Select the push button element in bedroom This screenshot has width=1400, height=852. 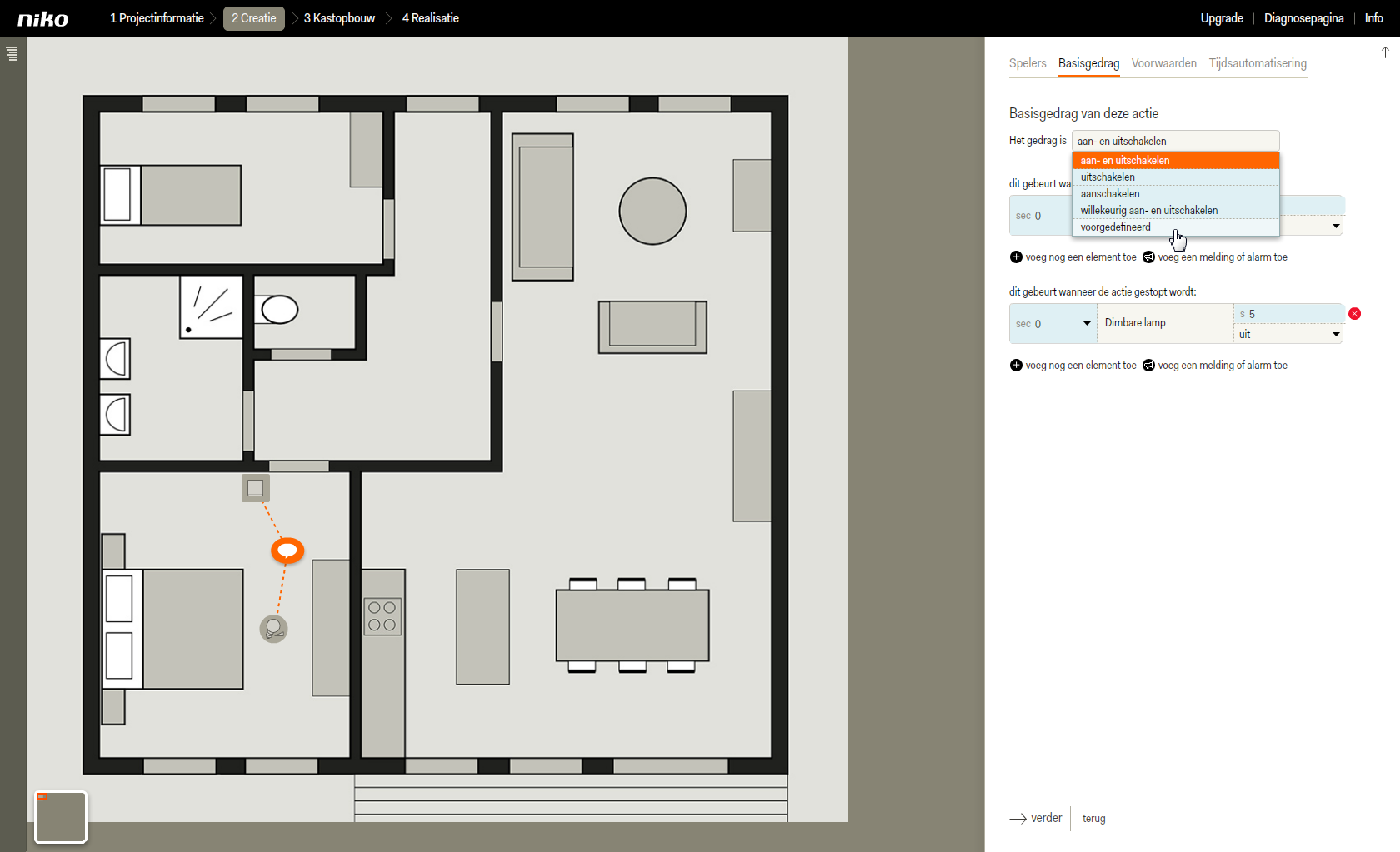[256, 488]
